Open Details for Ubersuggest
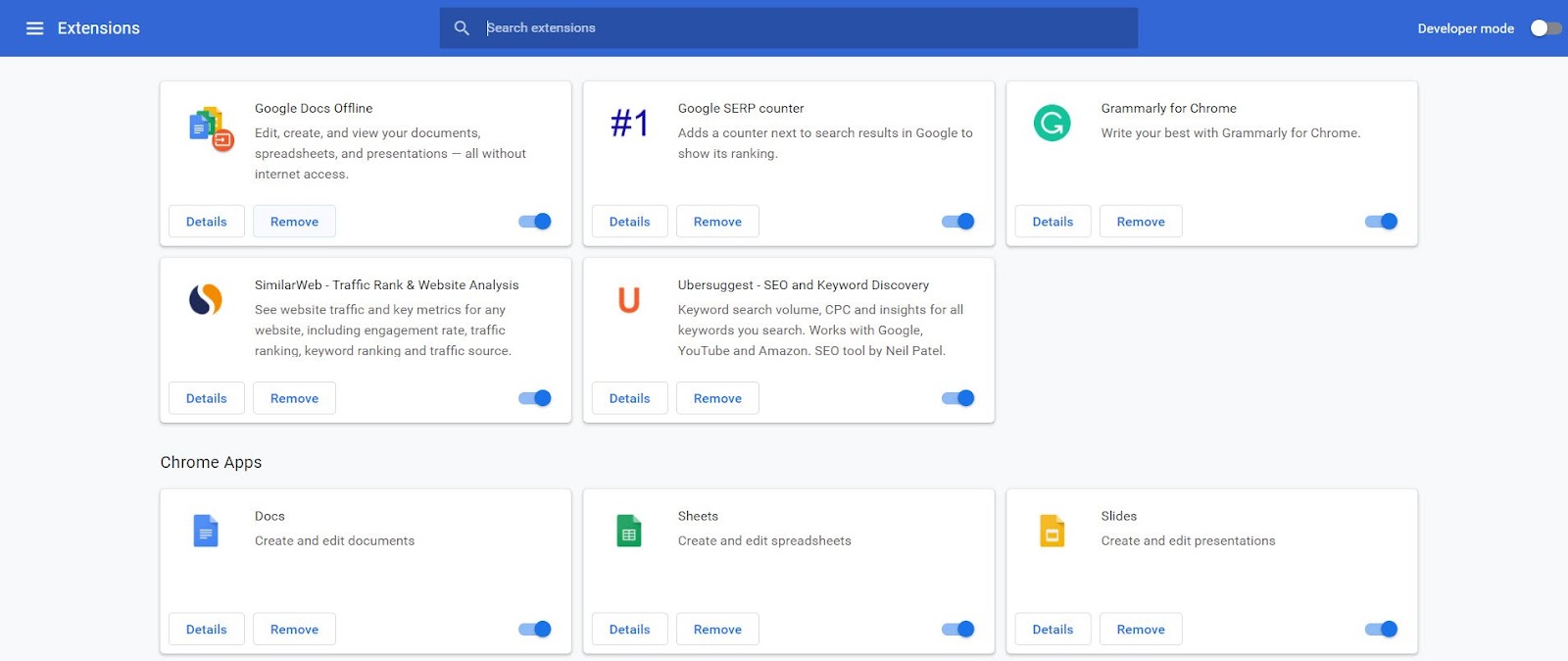1568x661 pixels. (x=630, y=398)
